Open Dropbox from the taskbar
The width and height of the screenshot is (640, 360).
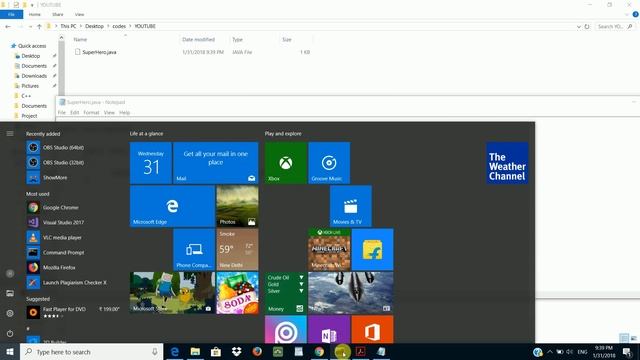[236, 352]
